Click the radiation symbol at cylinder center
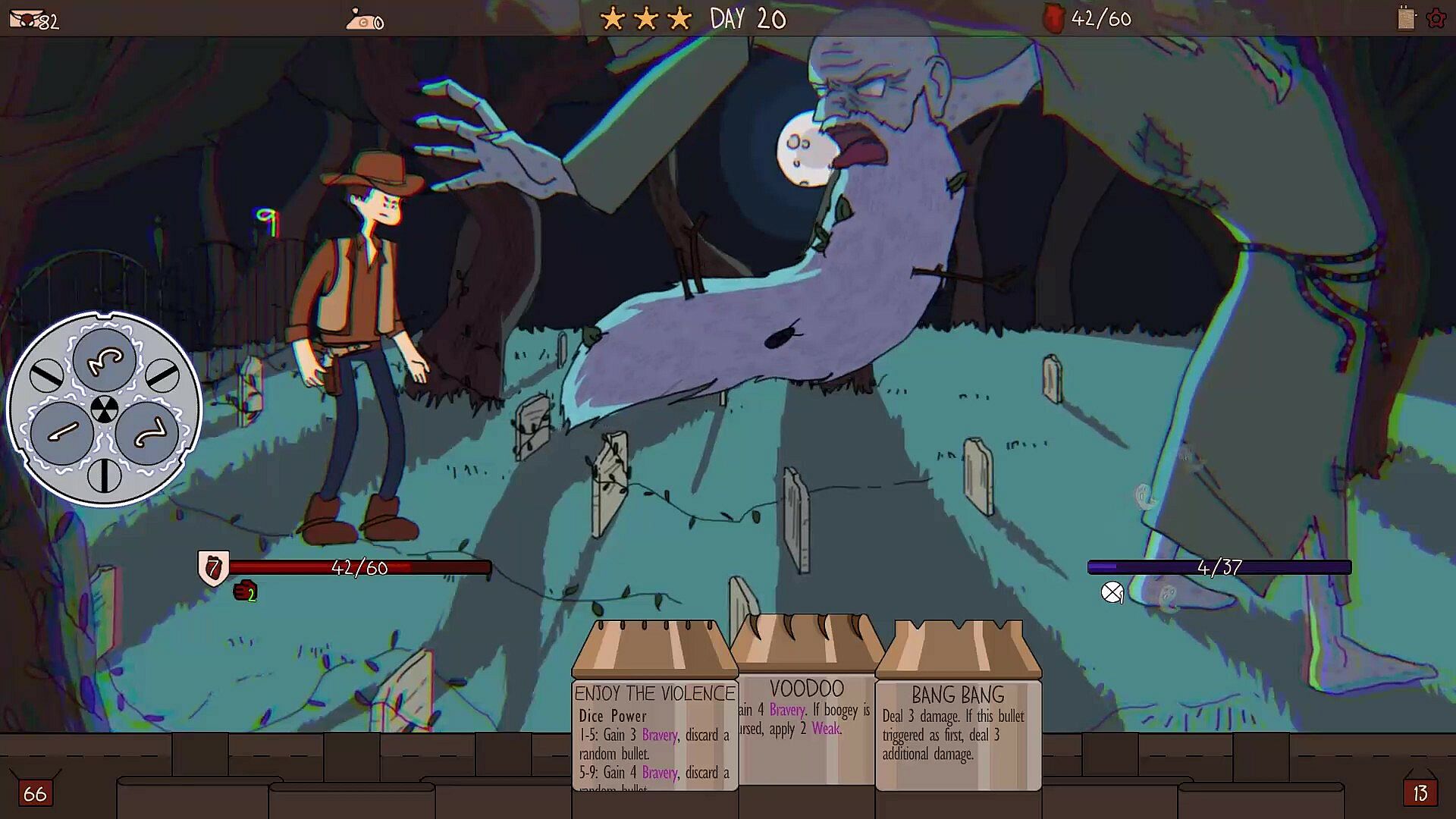Viewport: 1456px width, 819px height. [x=104, y=409]
